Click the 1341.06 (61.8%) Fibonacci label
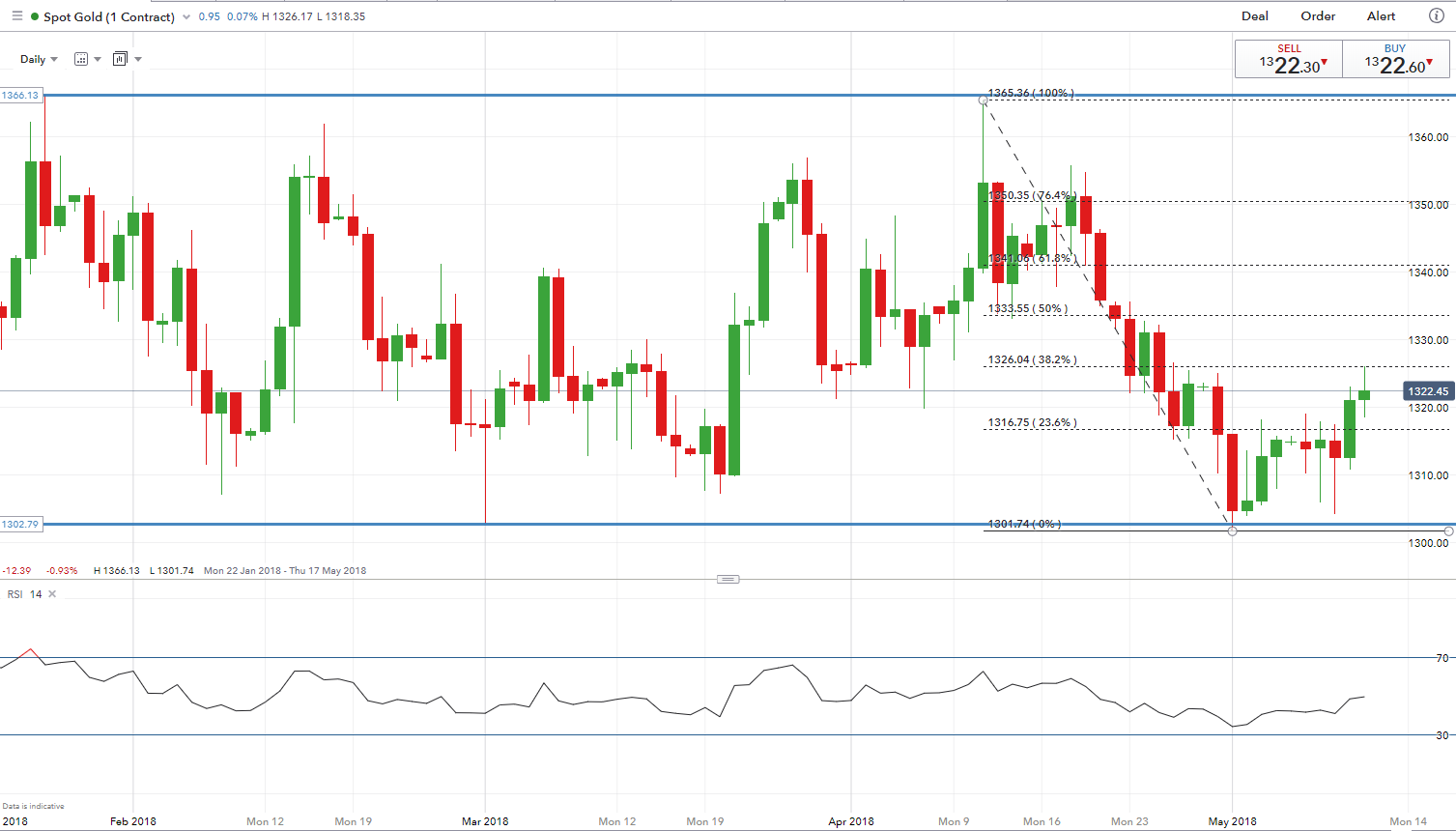 tap(1030, 258)
